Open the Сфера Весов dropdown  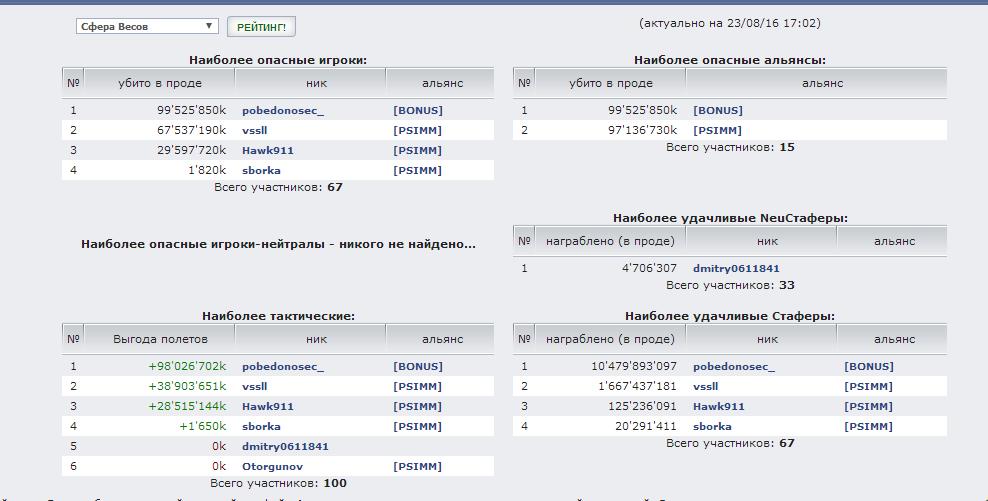pyautogui.click(x=147, y=27)
